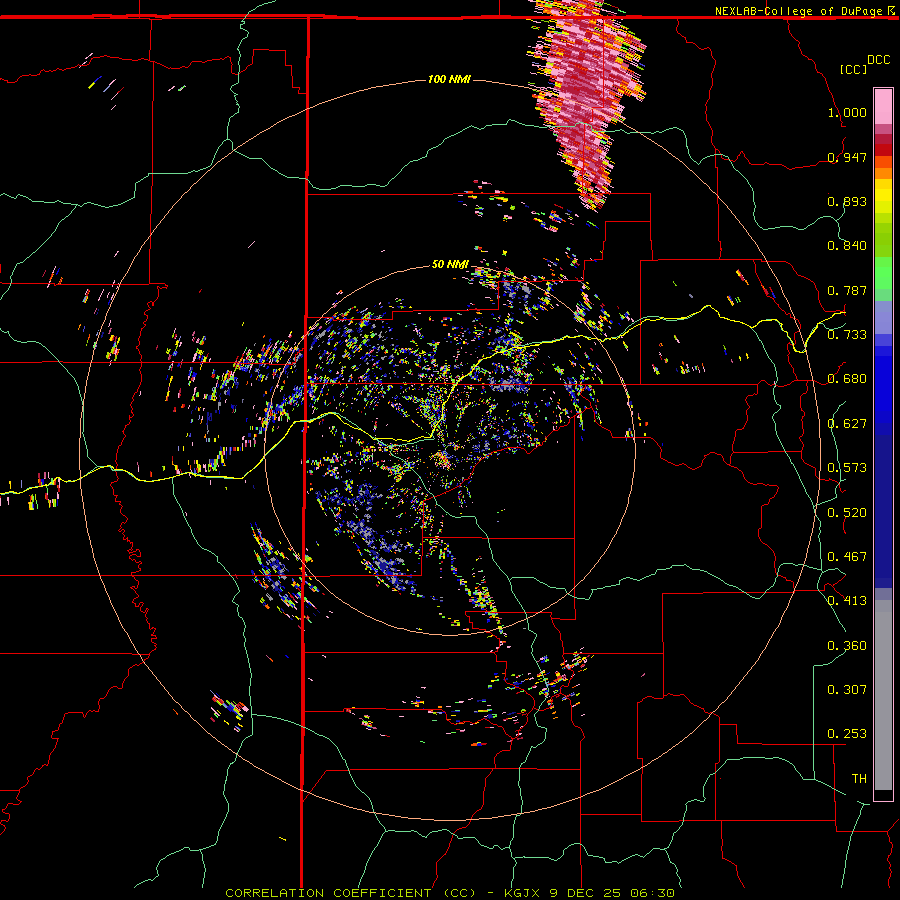Click the gray lower color bar segment

click(883, 695)
